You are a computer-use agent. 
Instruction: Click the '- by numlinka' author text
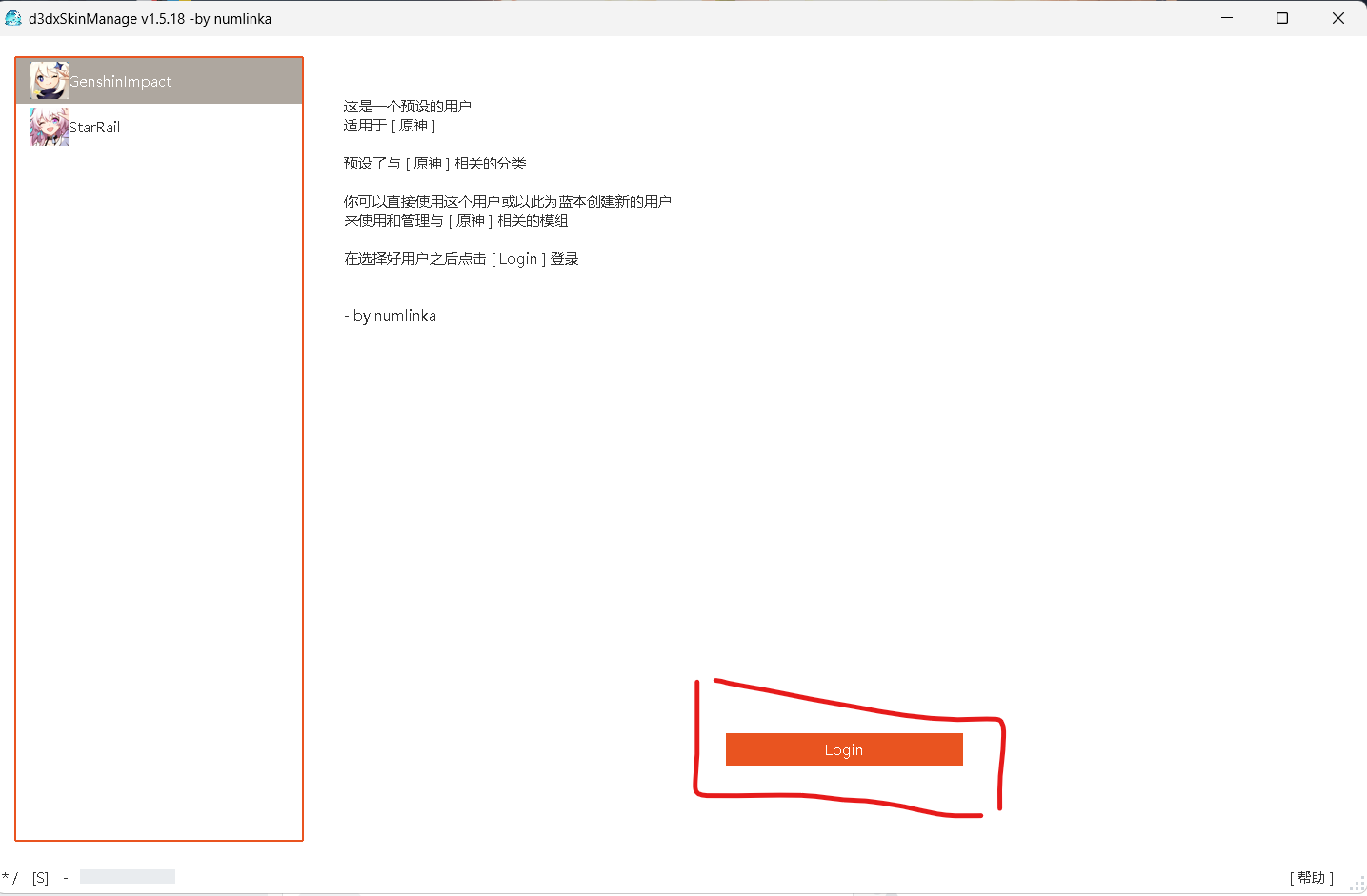(390, 316)
